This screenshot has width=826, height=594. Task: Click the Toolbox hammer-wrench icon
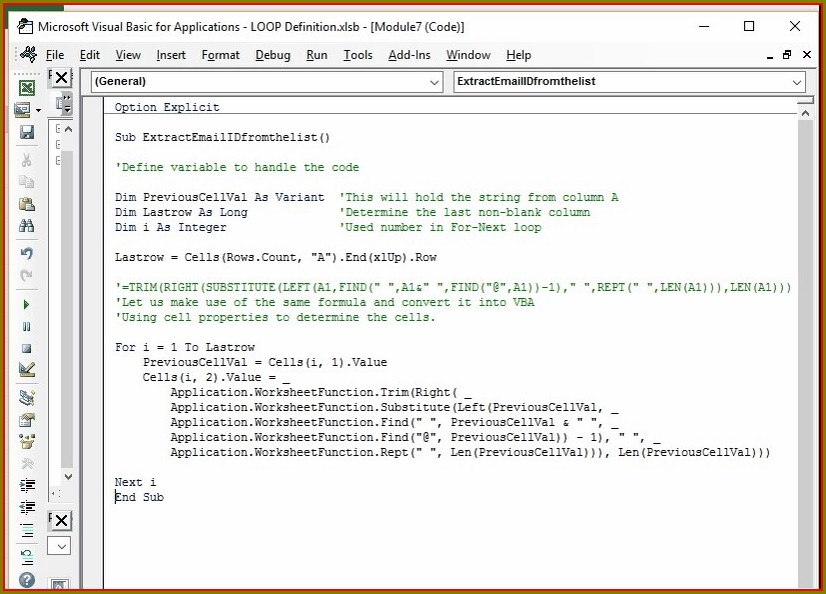(x=27, y=463)
